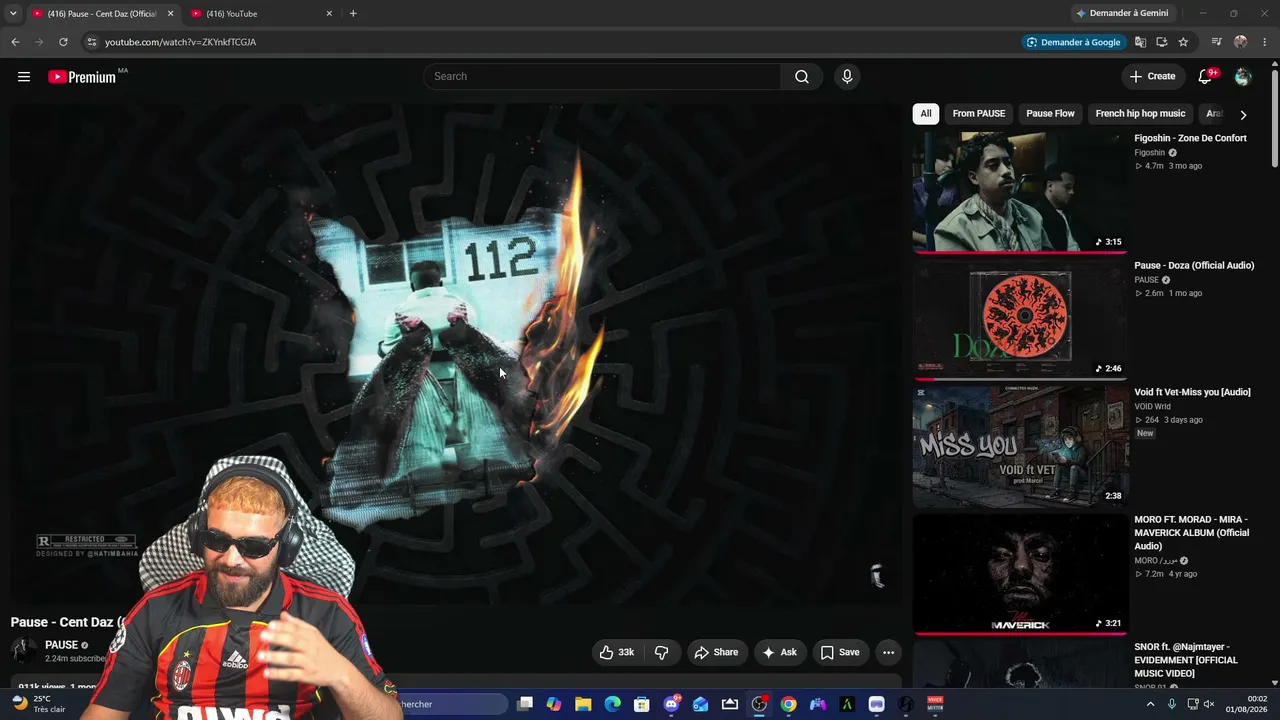Launch Microsoft Edge from the taskbar
The width and height of the screenshot is (1280, 720).
[x=612, y=704]
